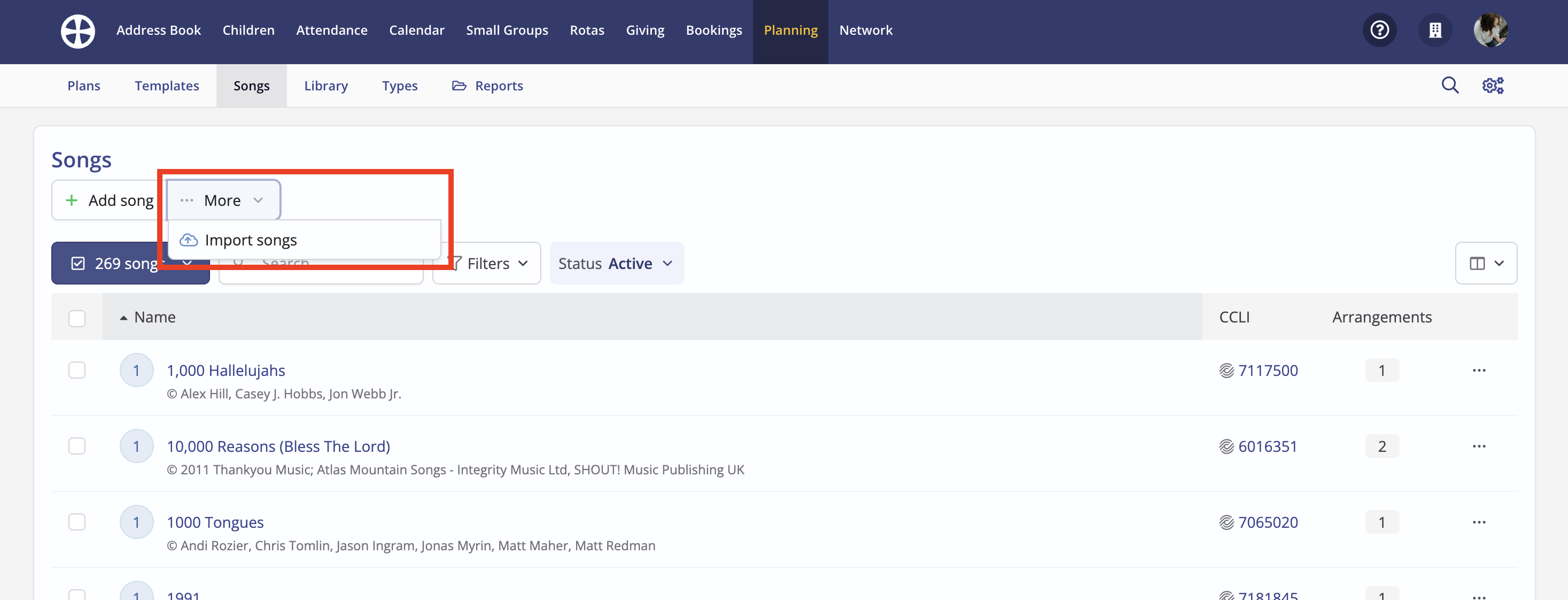
Task: Click the Add song button
Action: [108, 201]
